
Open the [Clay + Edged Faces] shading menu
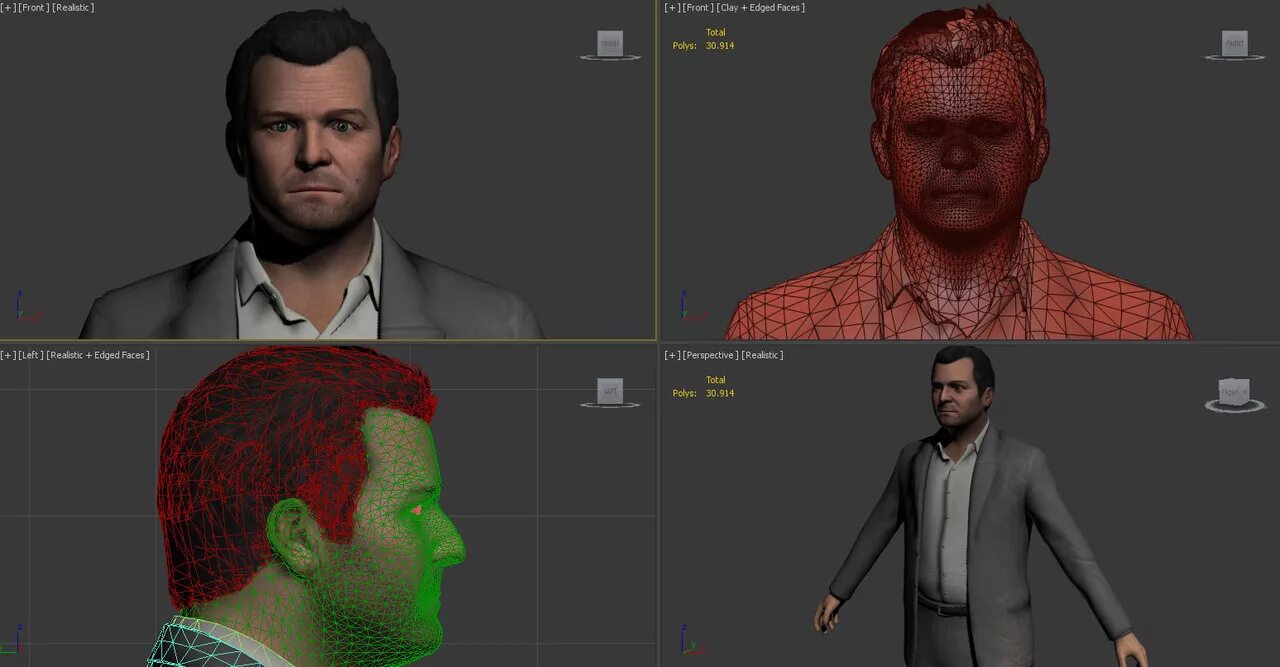pos(761,8)
